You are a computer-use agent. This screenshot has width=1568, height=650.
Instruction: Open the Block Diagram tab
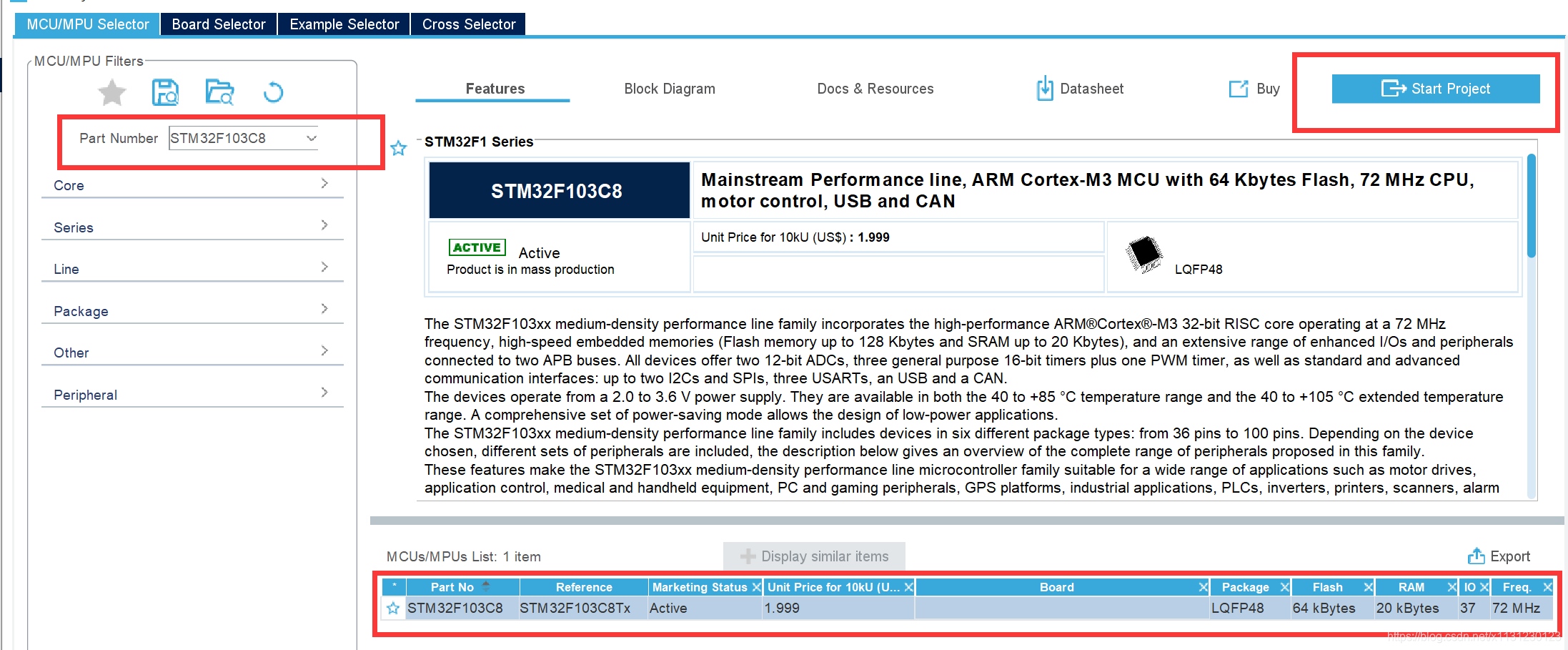pyautogui.click(x=670, y=89)
